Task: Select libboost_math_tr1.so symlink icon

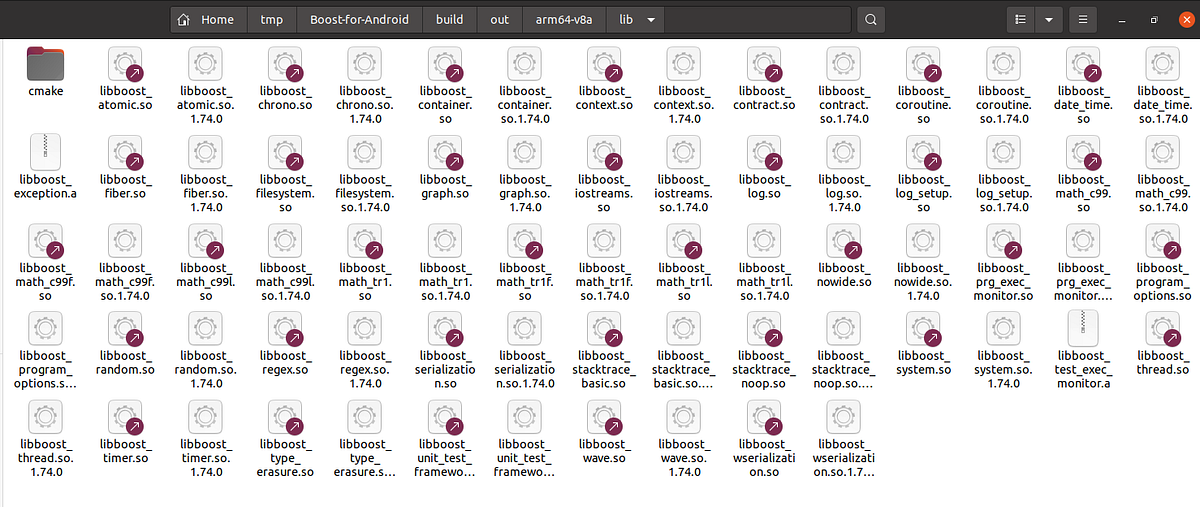Action: [366, 239]
